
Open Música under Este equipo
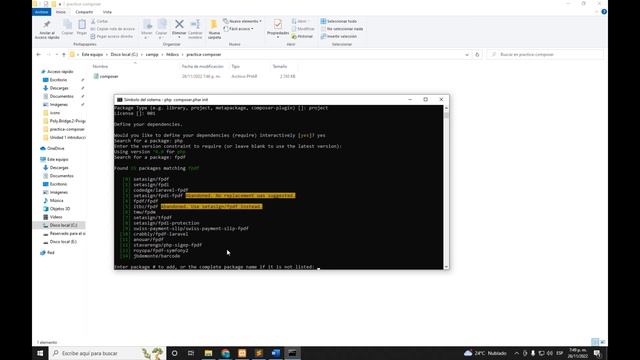tap(56, 200)
